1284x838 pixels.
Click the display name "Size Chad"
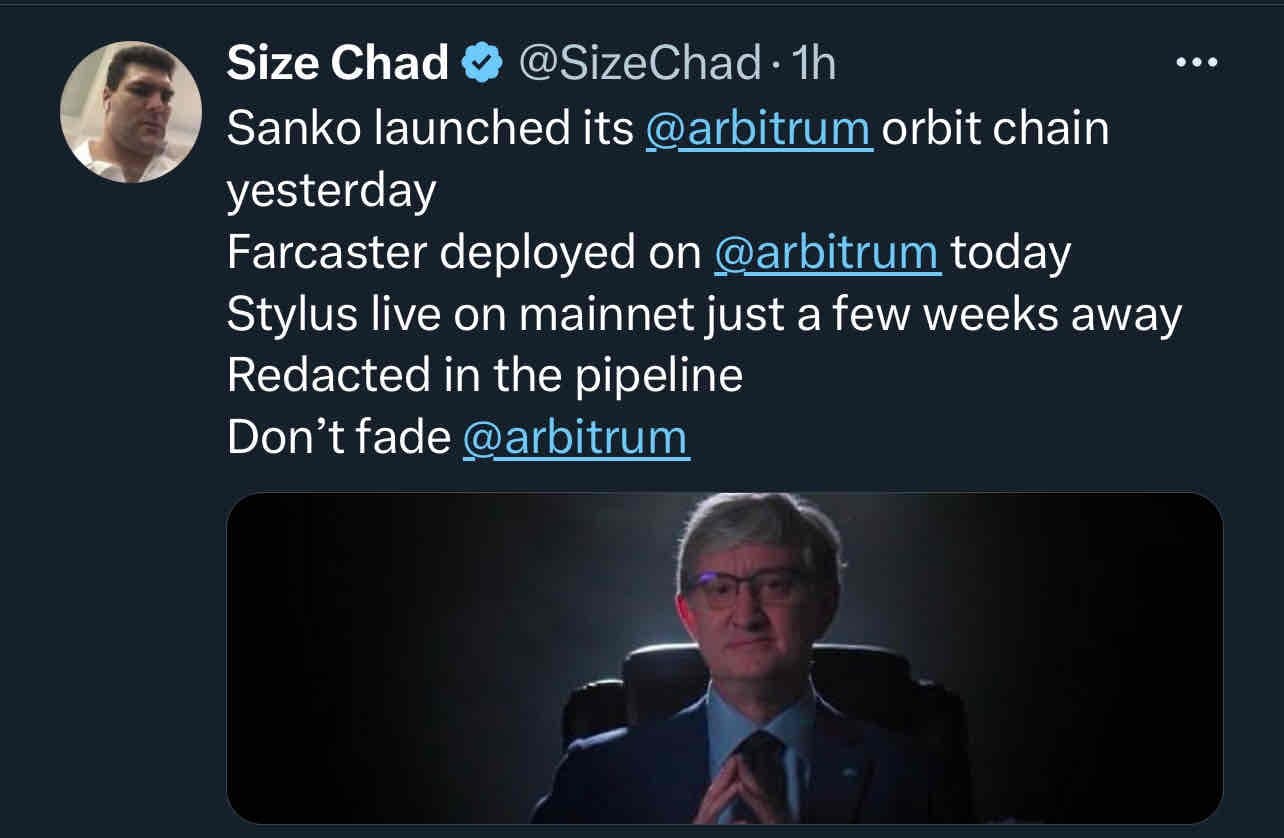(337, 64)
